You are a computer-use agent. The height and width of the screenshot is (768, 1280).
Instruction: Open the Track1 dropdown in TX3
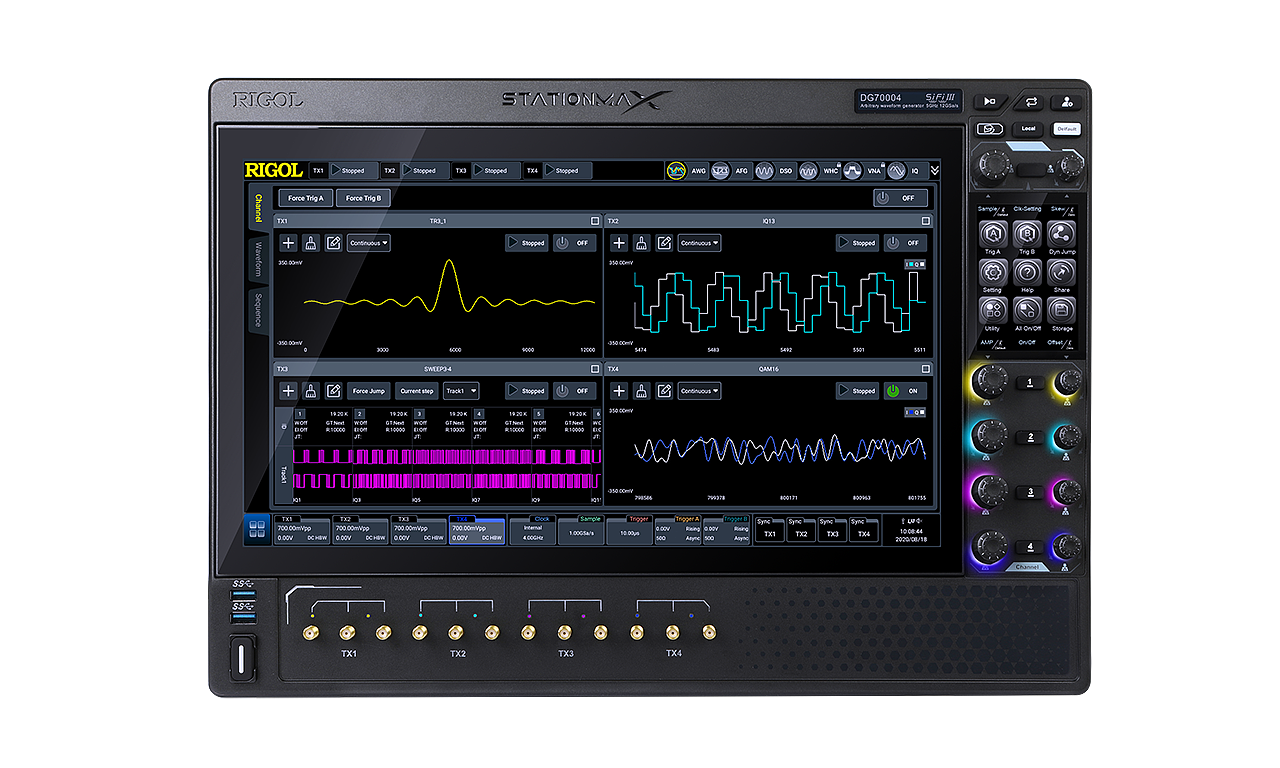[461, 391]
